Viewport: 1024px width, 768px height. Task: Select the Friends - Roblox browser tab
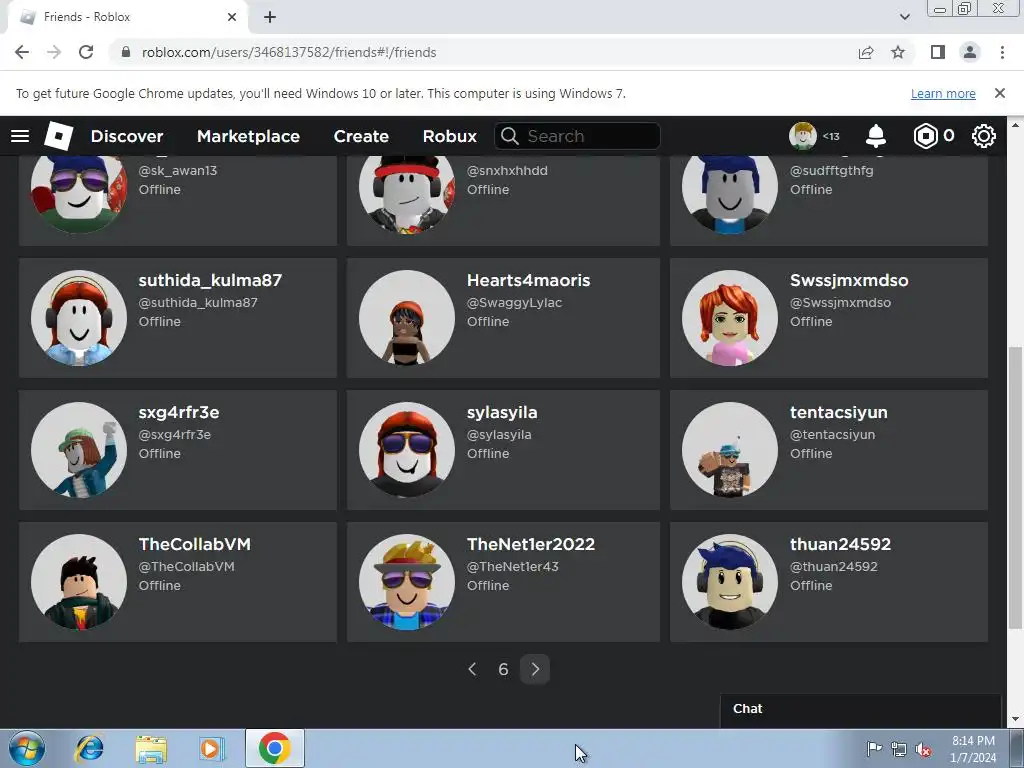click(x=128, y=17)
